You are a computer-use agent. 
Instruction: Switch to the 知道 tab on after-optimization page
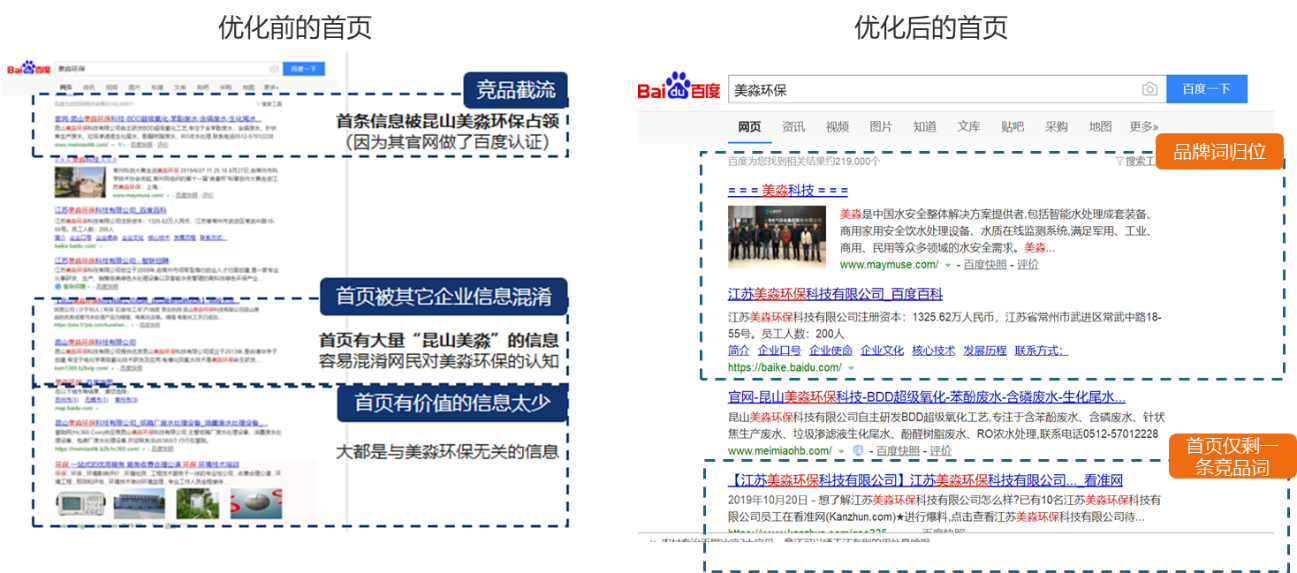925,127
